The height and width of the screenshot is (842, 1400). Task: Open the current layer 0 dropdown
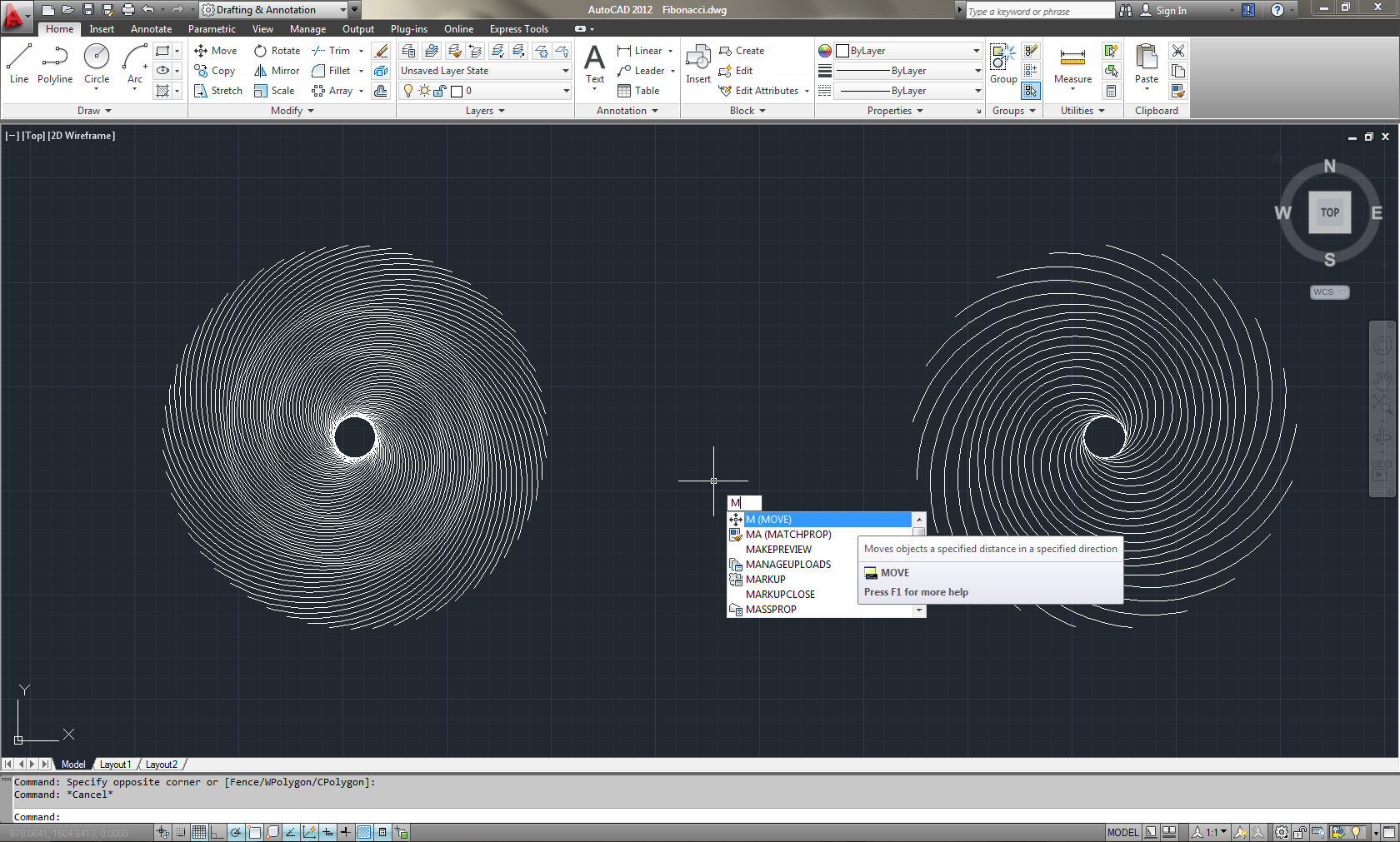coord(485,91)
